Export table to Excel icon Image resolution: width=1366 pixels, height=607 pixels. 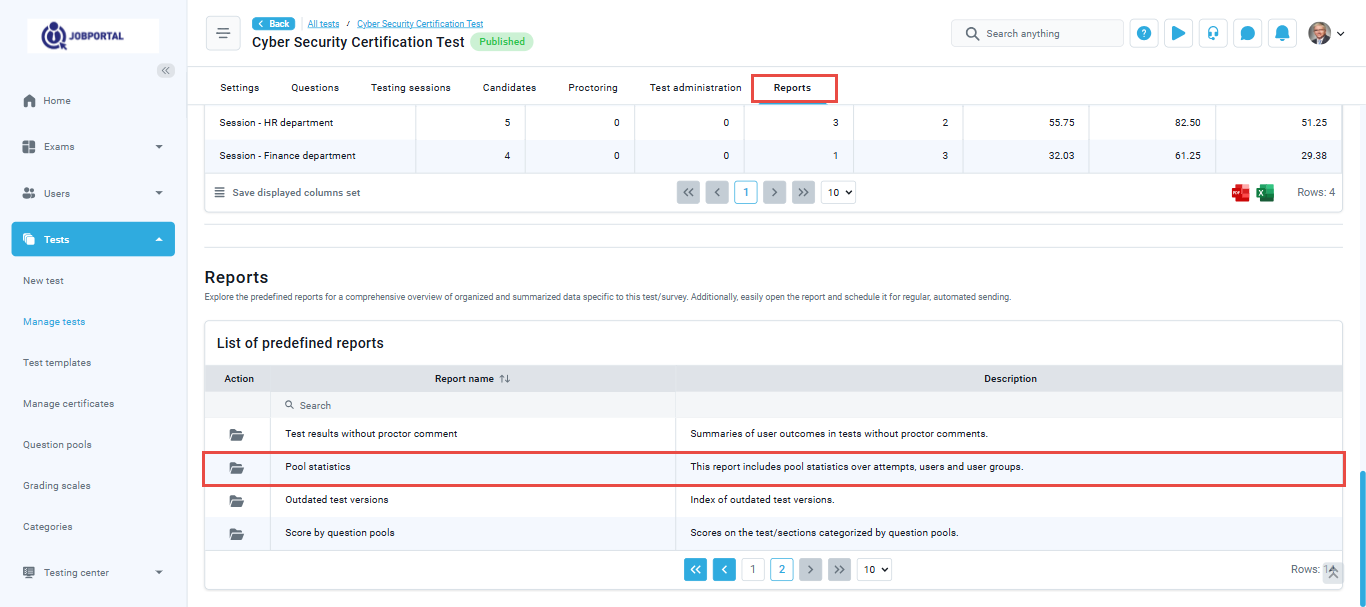[1265, 193]
